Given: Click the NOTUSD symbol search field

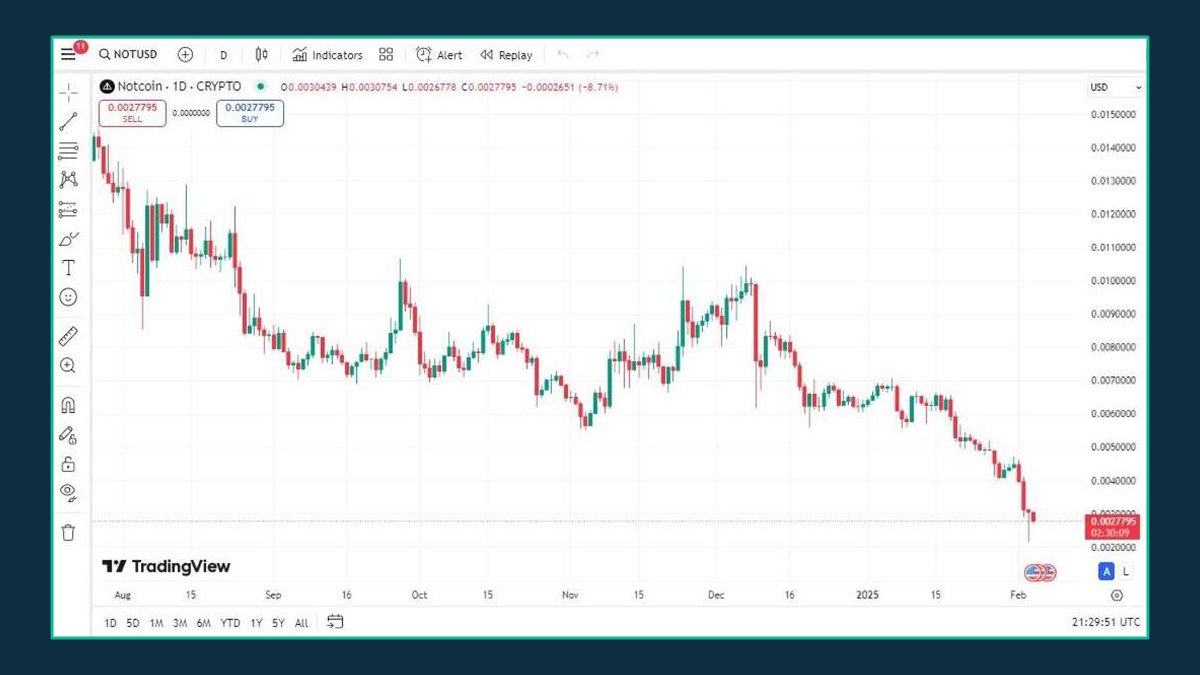Looking at the screenshot, I should click(x=130, y=54).
